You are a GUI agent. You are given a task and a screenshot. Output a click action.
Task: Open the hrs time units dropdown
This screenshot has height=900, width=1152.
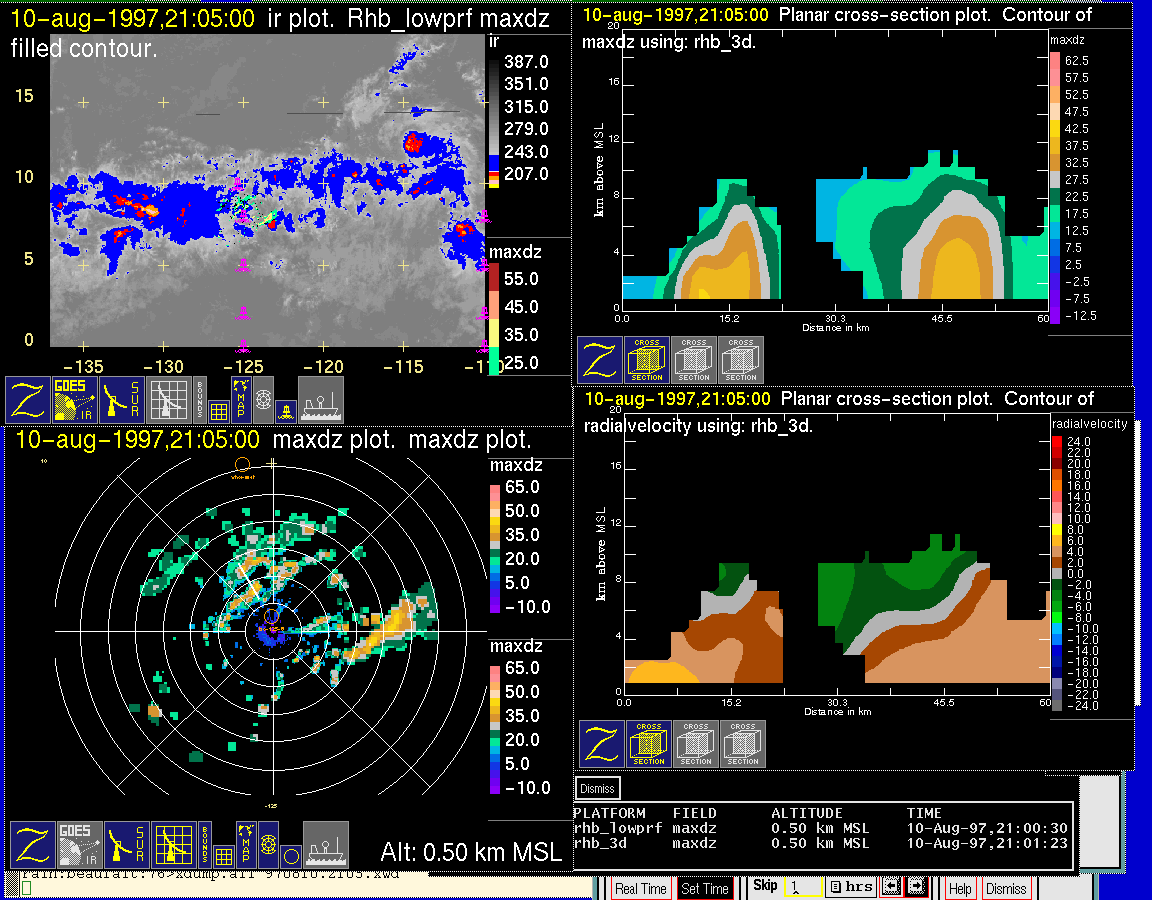click(851, 887)
